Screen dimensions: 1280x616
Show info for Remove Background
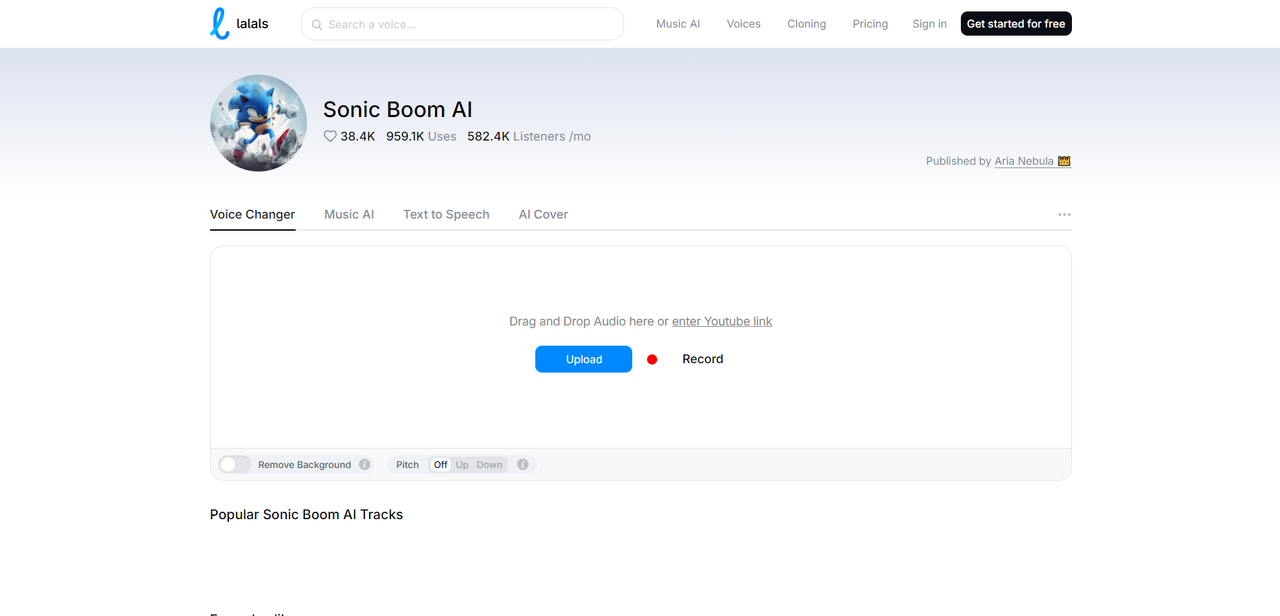[x=365, y=464]
